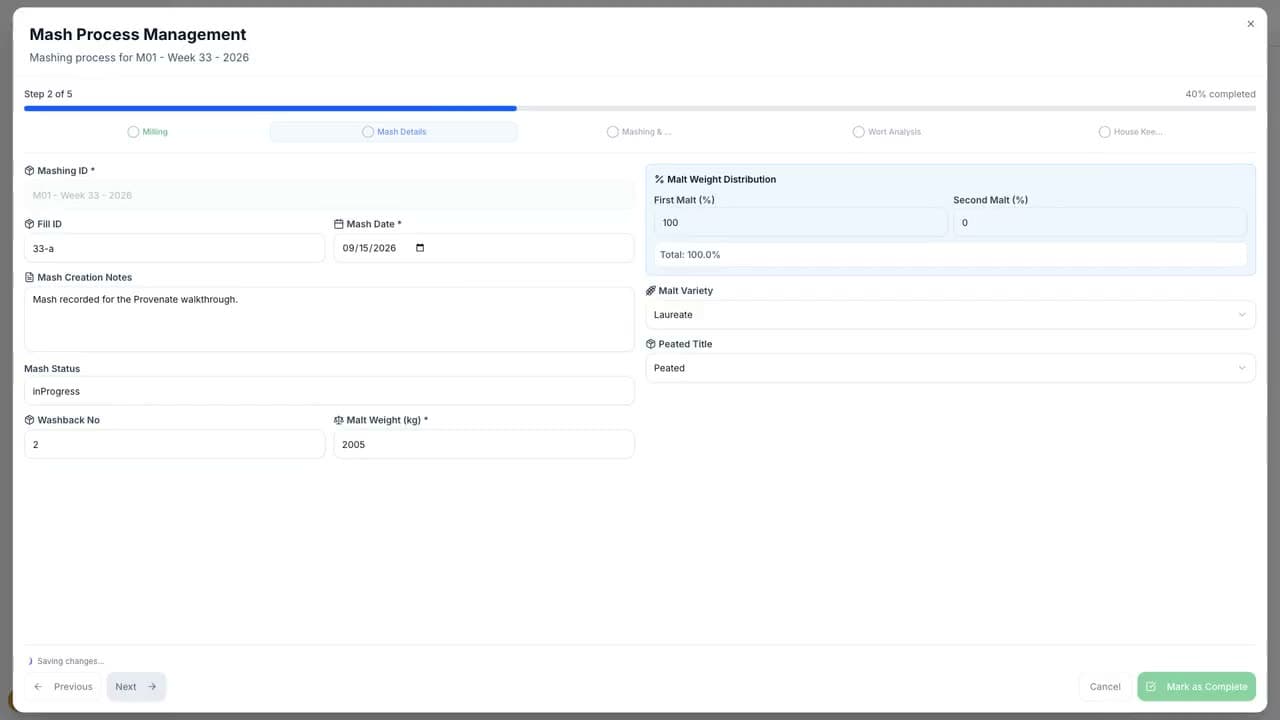This screenshot has width=1280, height=720.
Task: Click the Mash Status field showing inProgress
Action: (329, 391)
